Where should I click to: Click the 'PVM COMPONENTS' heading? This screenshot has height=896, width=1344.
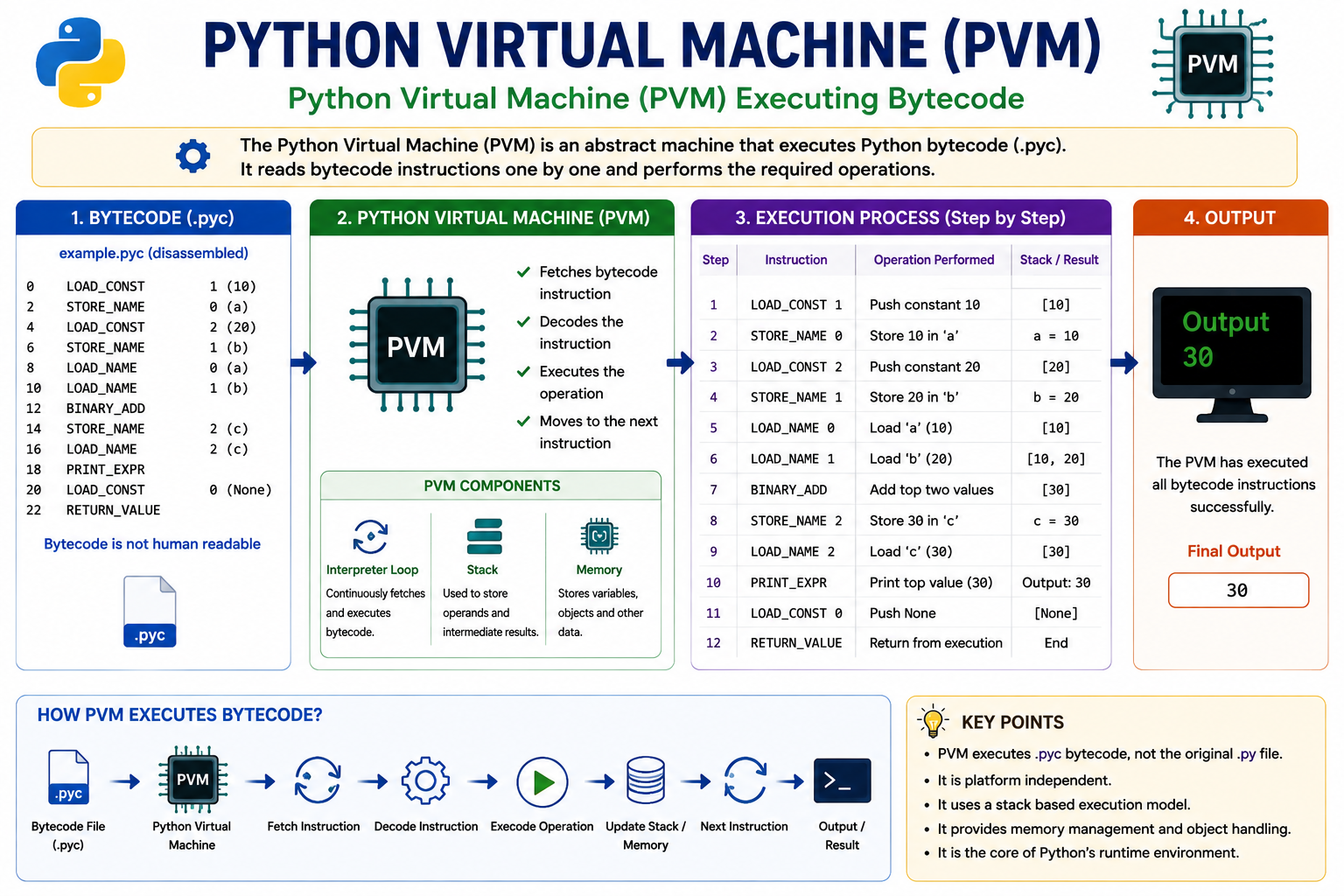[x=492, y=486]
